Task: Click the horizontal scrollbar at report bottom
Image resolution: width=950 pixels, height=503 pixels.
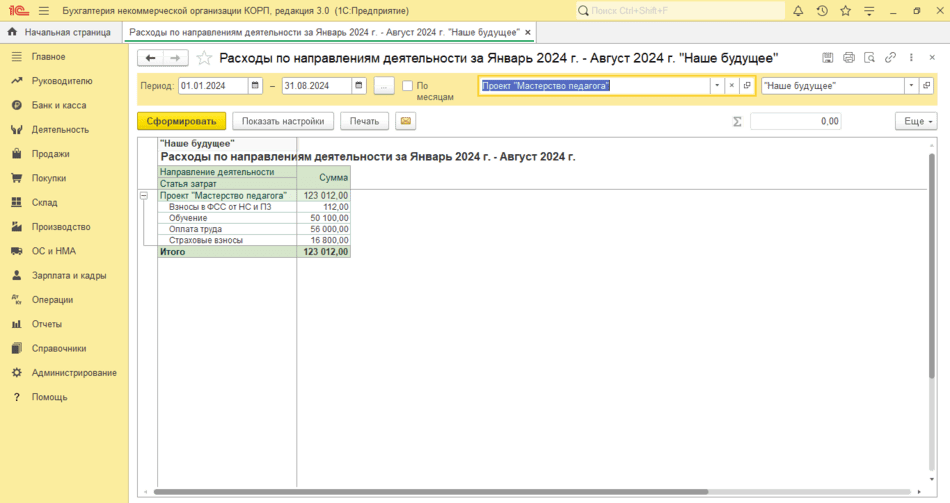Action: point(530,492)
